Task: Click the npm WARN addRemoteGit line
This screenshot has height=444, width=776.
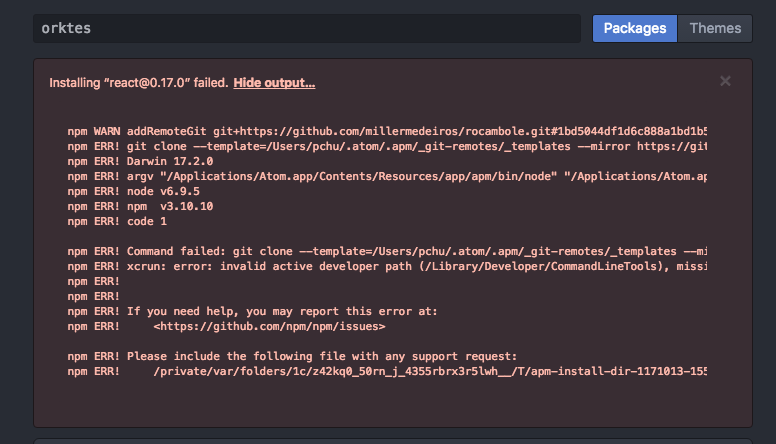Action: pyautogui.click(x=387, y=131)
